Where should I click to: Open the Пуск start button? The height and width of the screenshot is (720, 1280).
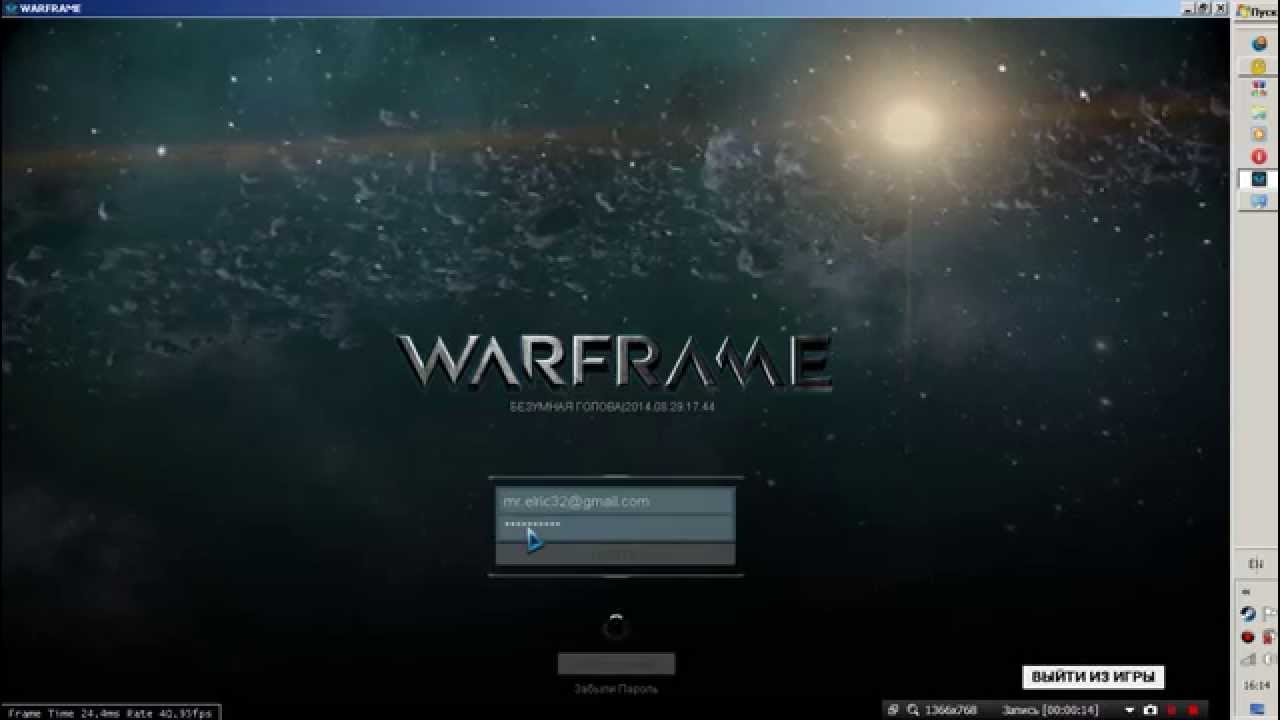1257,11
